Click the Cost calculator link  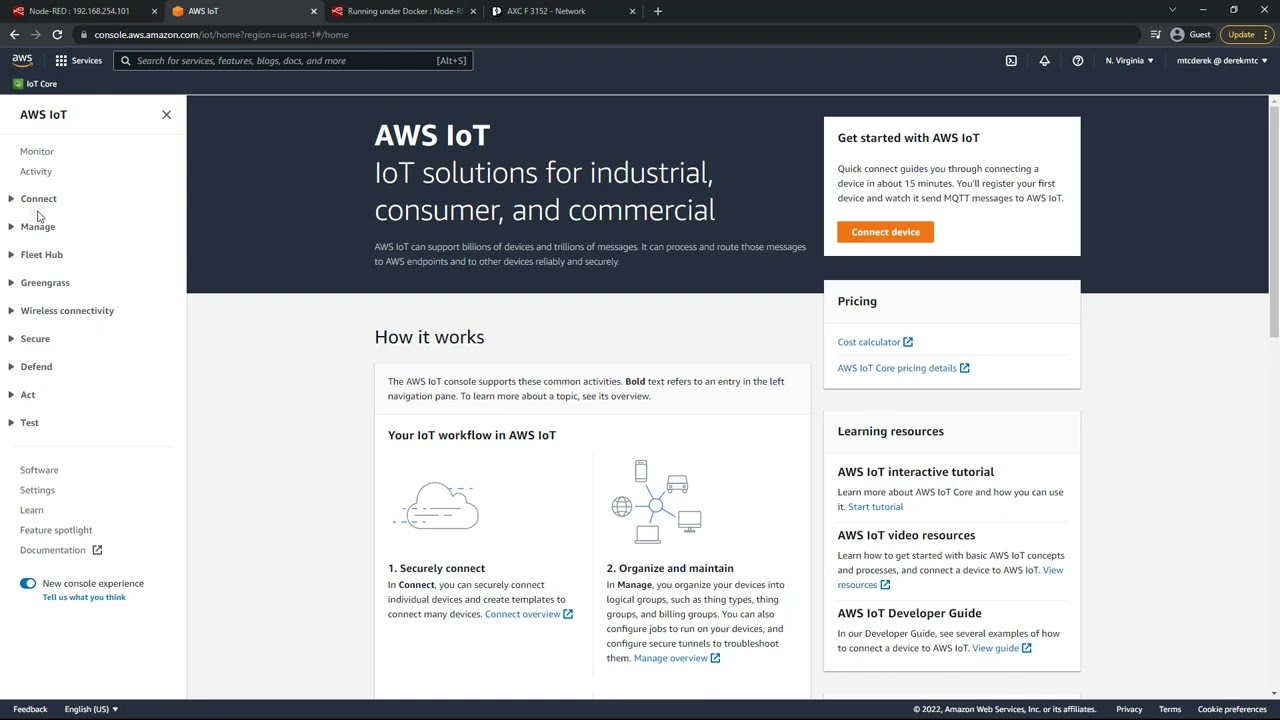875,342
